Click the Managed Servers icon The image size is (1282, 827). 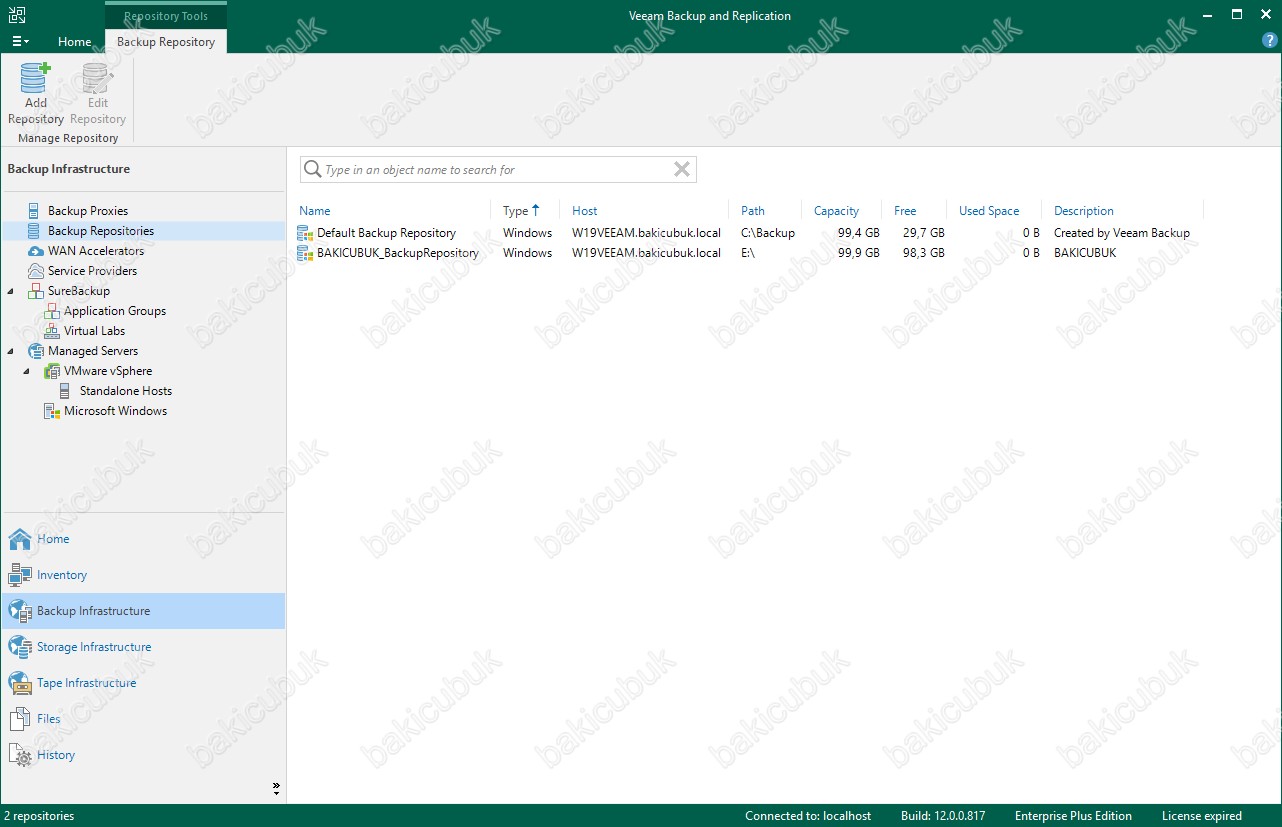point(35,351)
